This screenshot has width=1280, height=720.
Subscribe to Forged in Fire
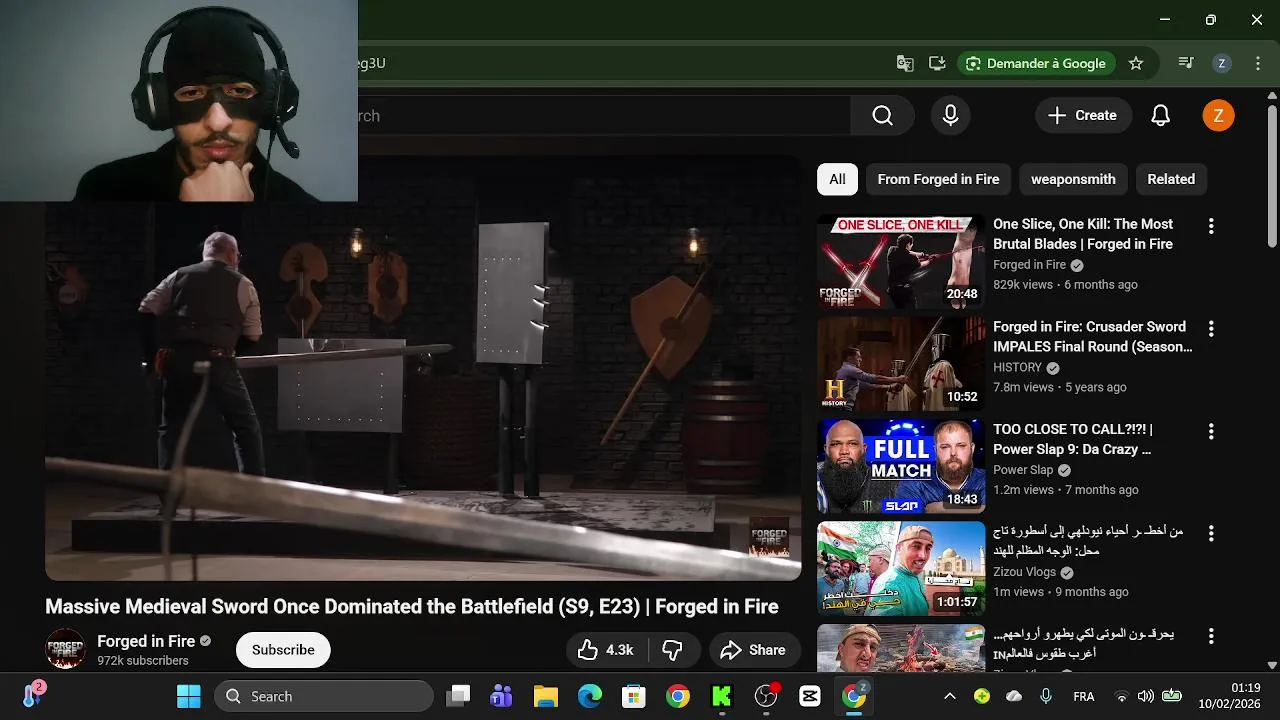[x=283, y=650]
